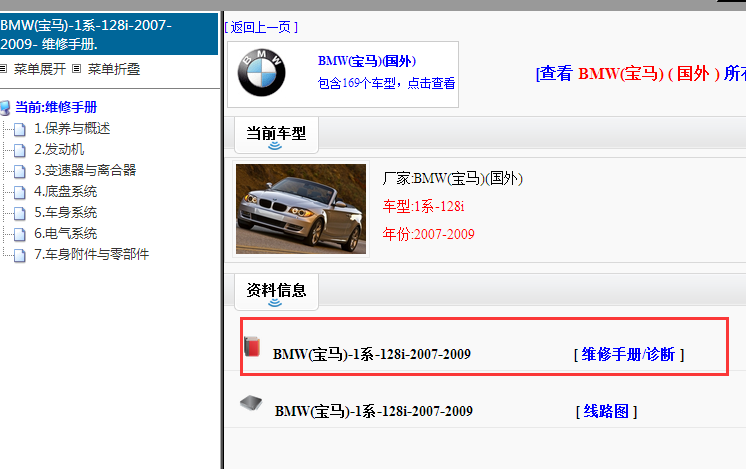
Task: Select the 当前车型 tab
Action: 276,135
